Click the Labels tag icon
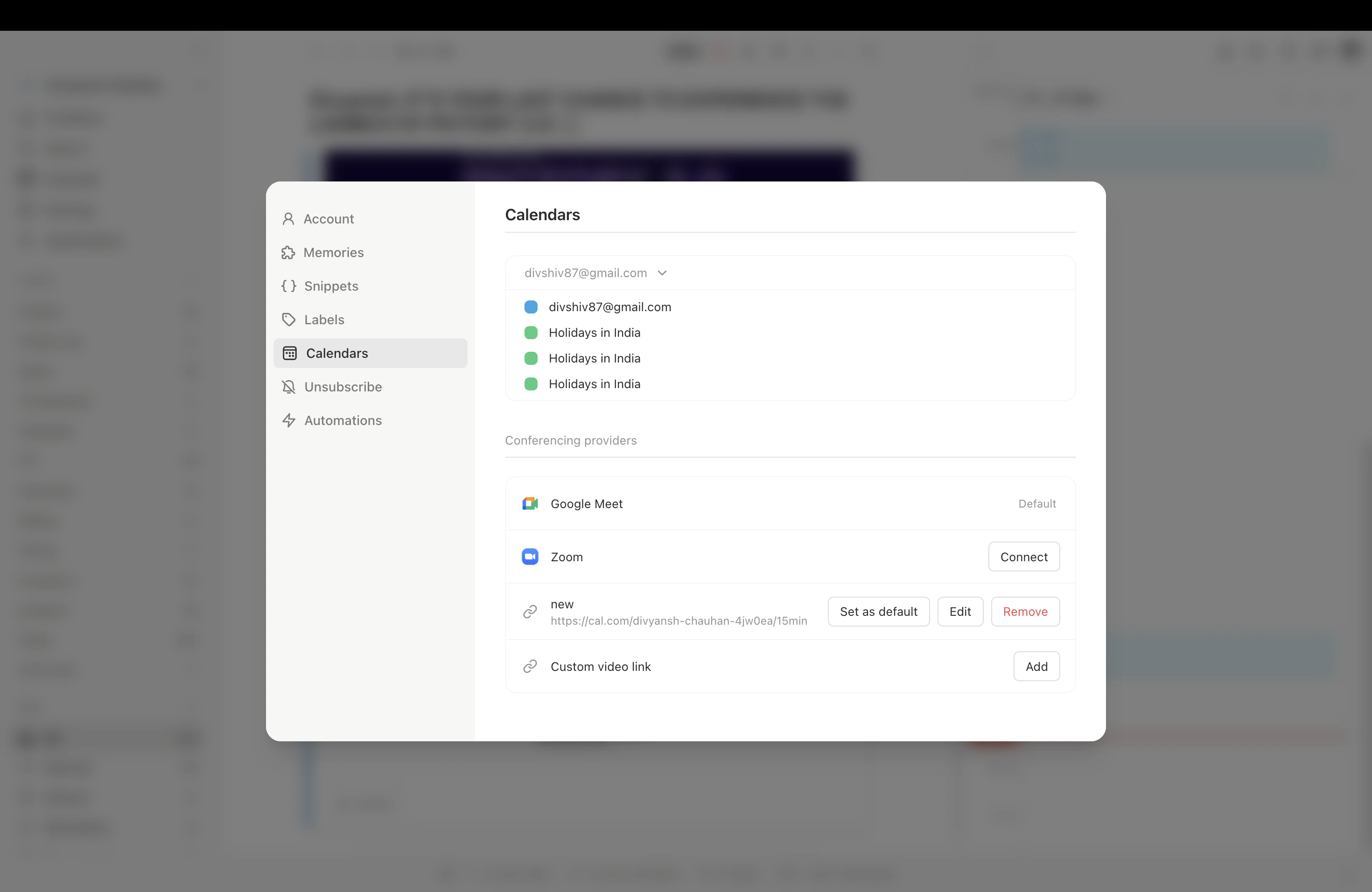 tap(289, 319)
